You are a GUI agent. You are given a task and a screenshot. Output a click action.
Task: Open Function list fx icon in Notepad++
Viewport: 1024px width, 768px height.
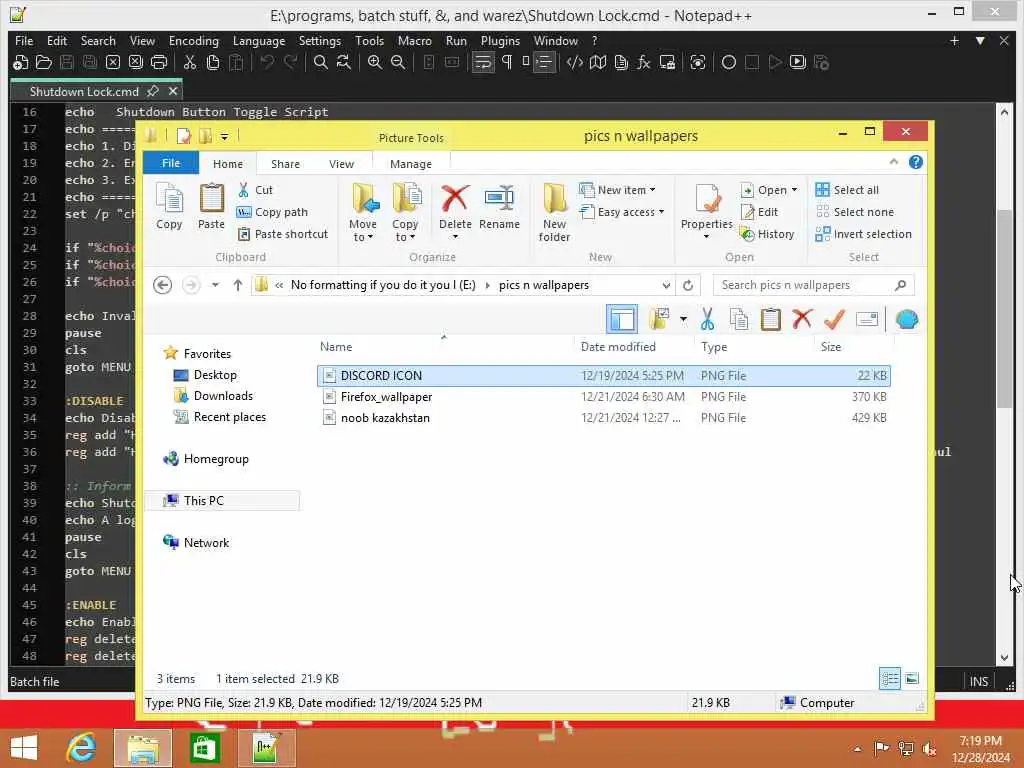click(x=644, y=63)
